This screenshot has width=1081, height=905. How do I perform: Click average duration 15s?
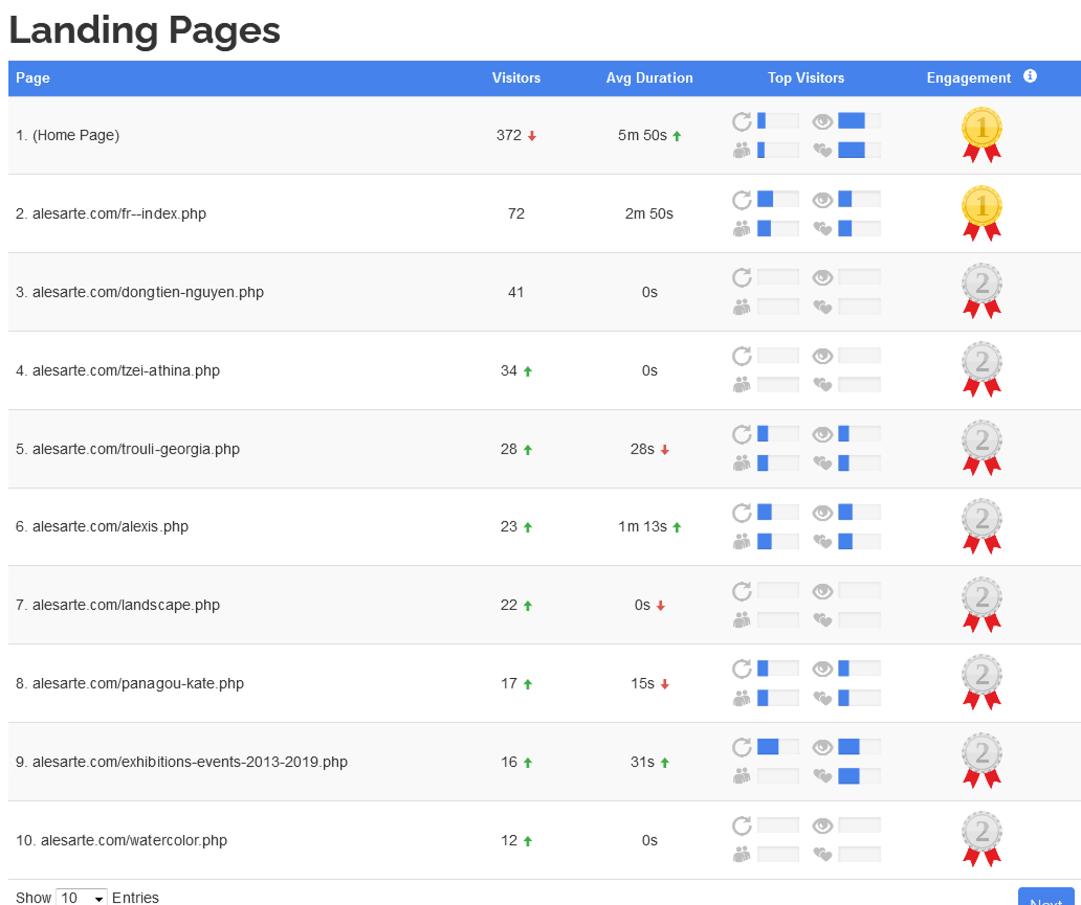[642, 683]
